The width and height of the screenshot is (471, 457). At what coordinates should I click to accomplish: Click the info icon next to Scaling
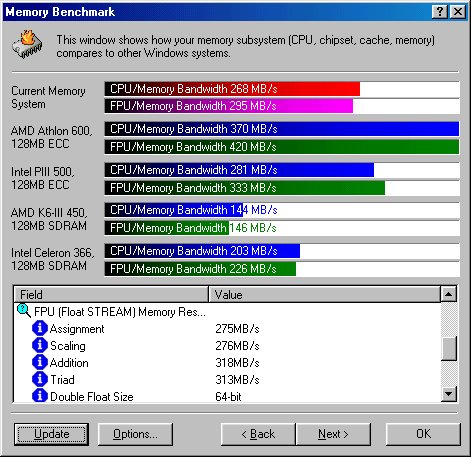[x=40, y=345]
